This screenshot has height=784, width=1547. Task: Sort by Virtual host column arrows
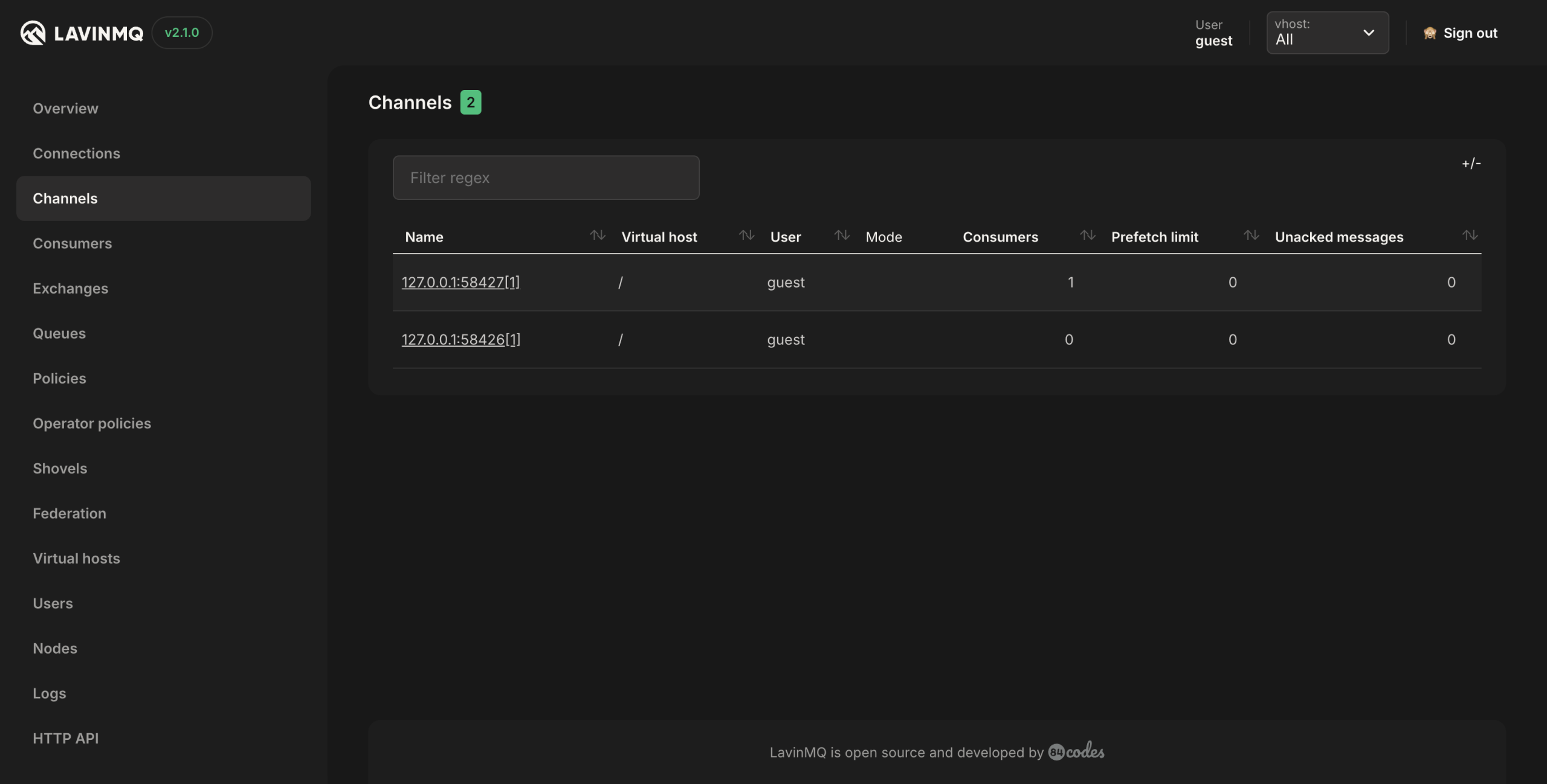click(x=746, y=235)
